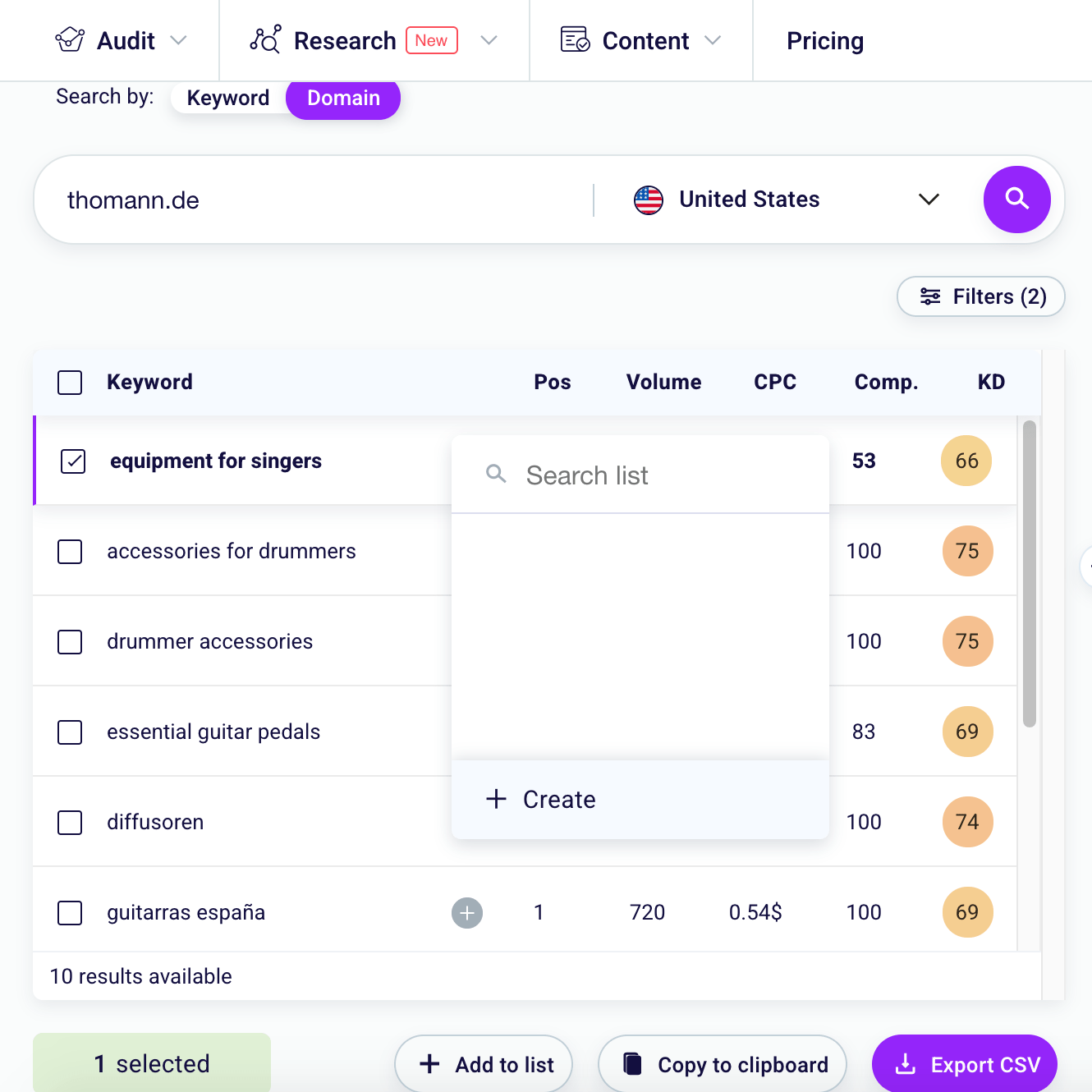This screenshot has width=1092, height=1092.
Task: Click the Export CSV download icon
Action: (x=906, y=1063)
